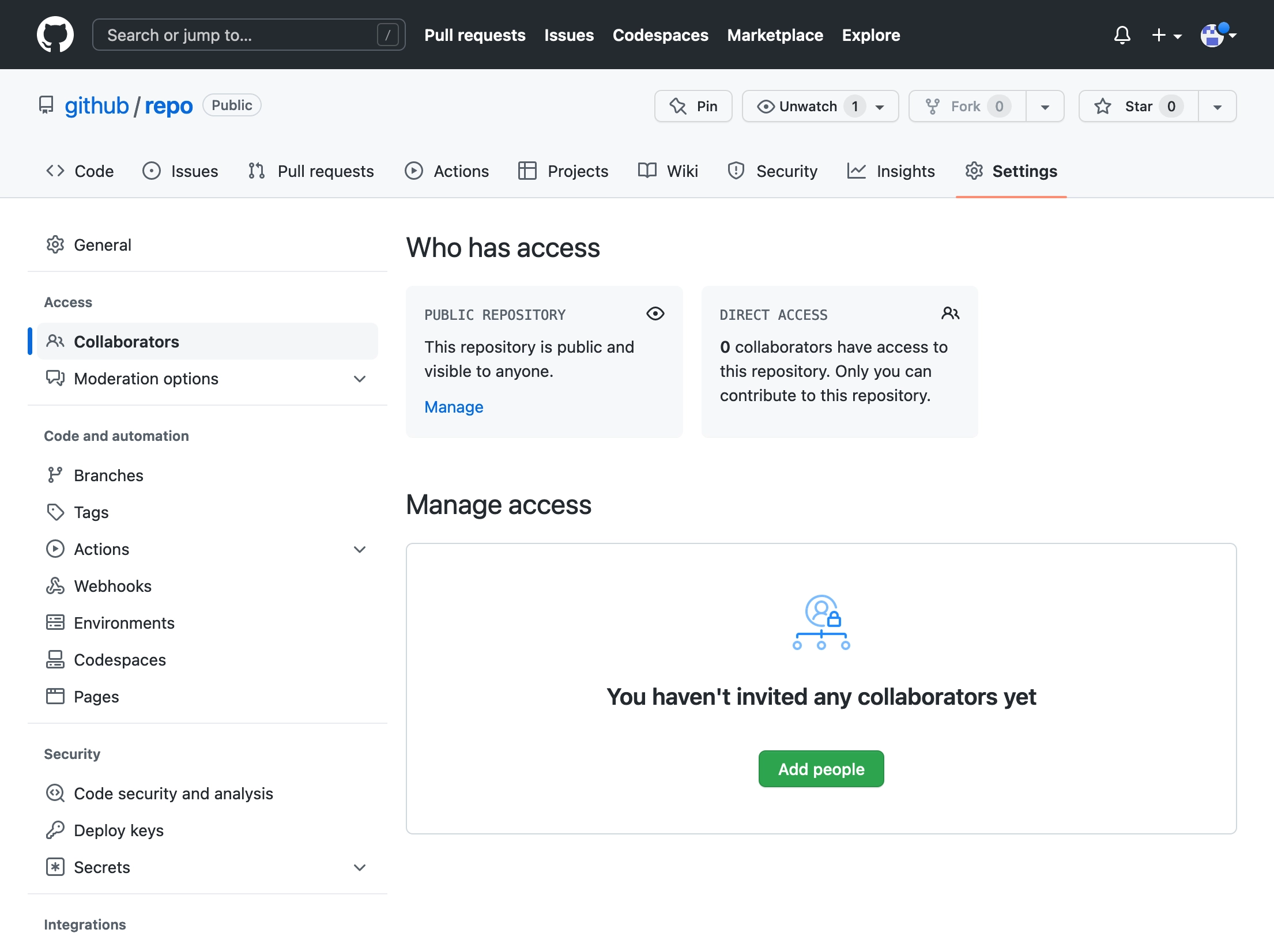The width and height of the screenshot is (1274, 952).
Task: Click the Deploy keys key icon
Action: click(55, 830)
